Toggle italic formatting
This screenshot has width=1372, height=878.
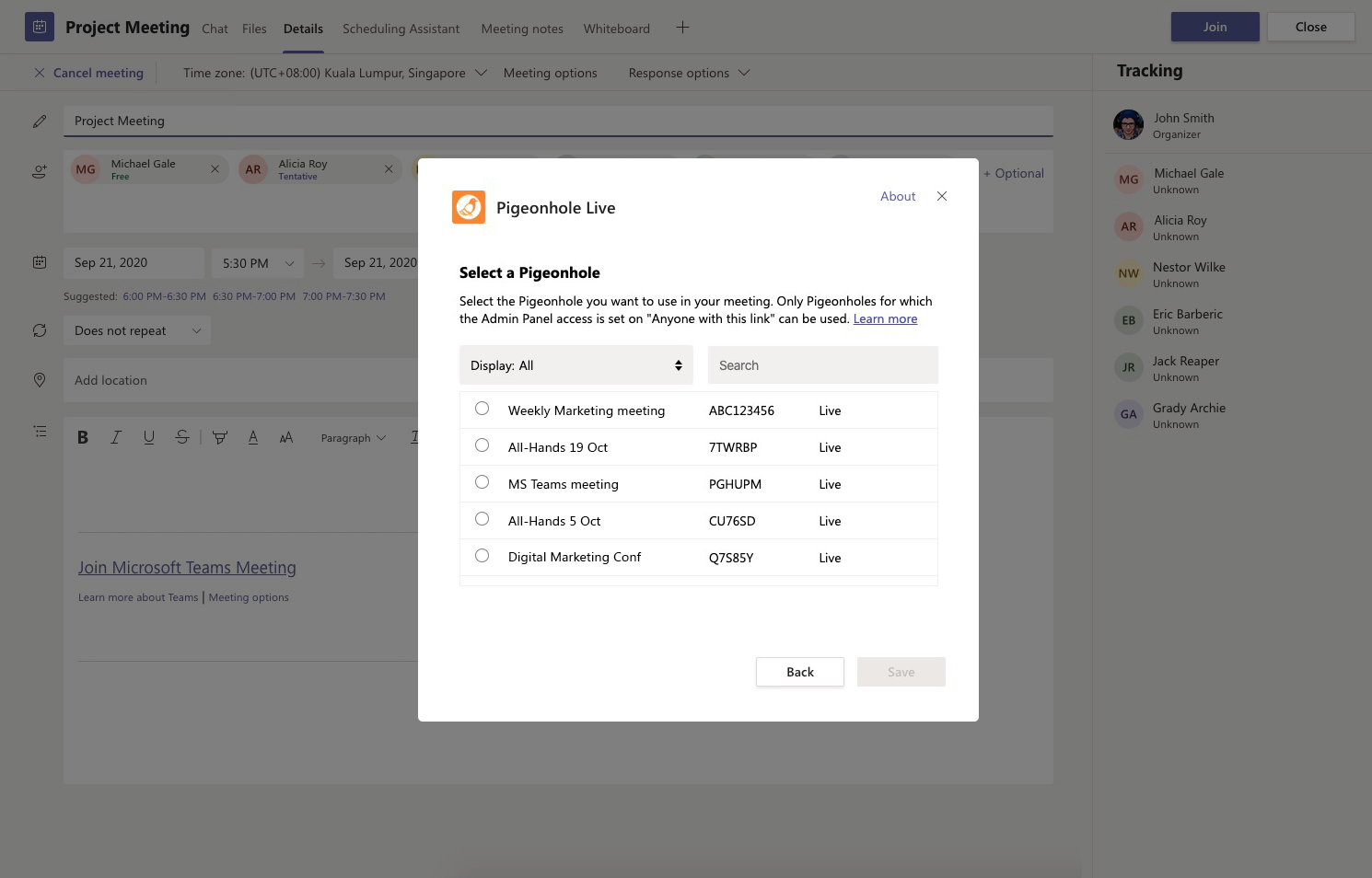(116, 437)
